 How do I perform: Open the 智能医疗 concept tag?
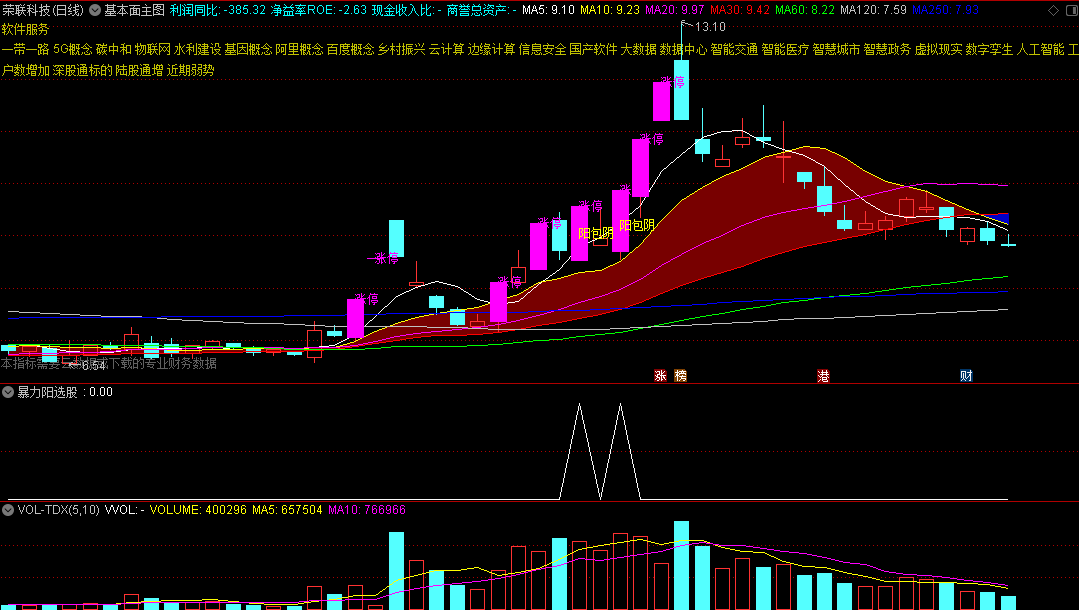click(x=785, y=50)
